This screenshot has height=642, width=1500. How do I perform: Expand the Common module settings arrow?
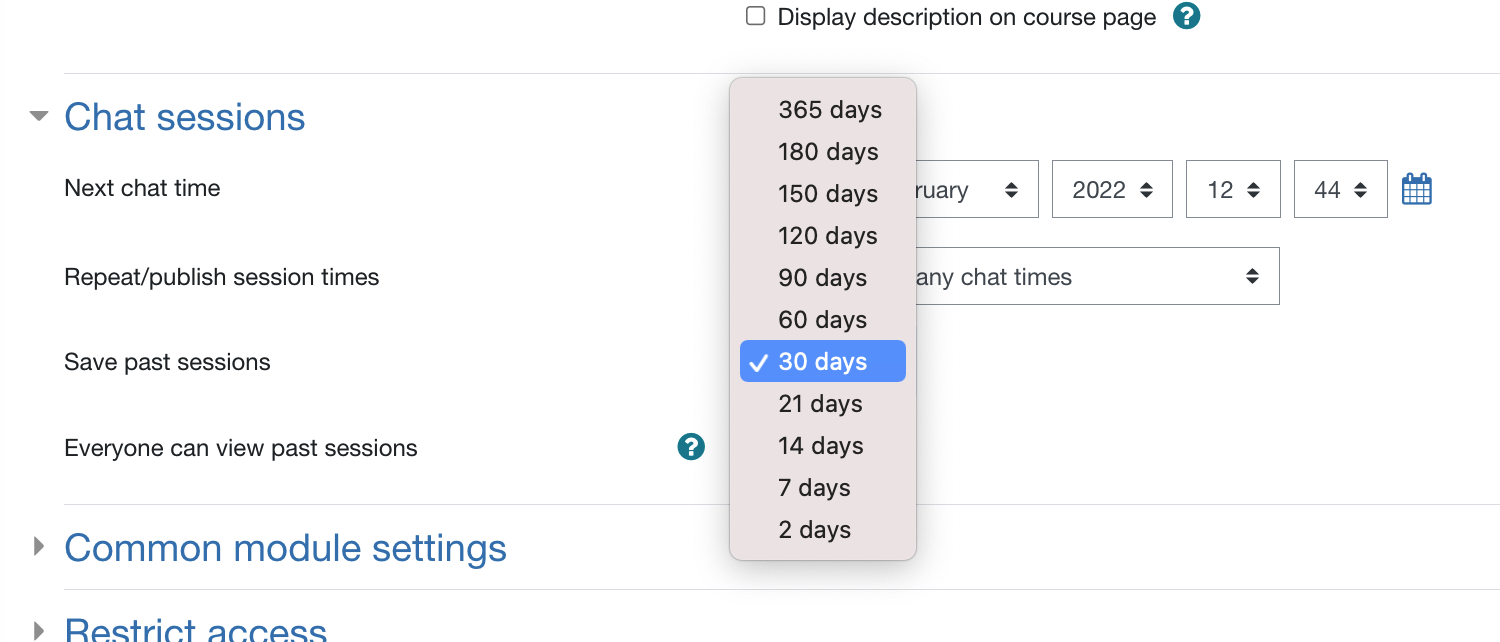tap(39, 546)
